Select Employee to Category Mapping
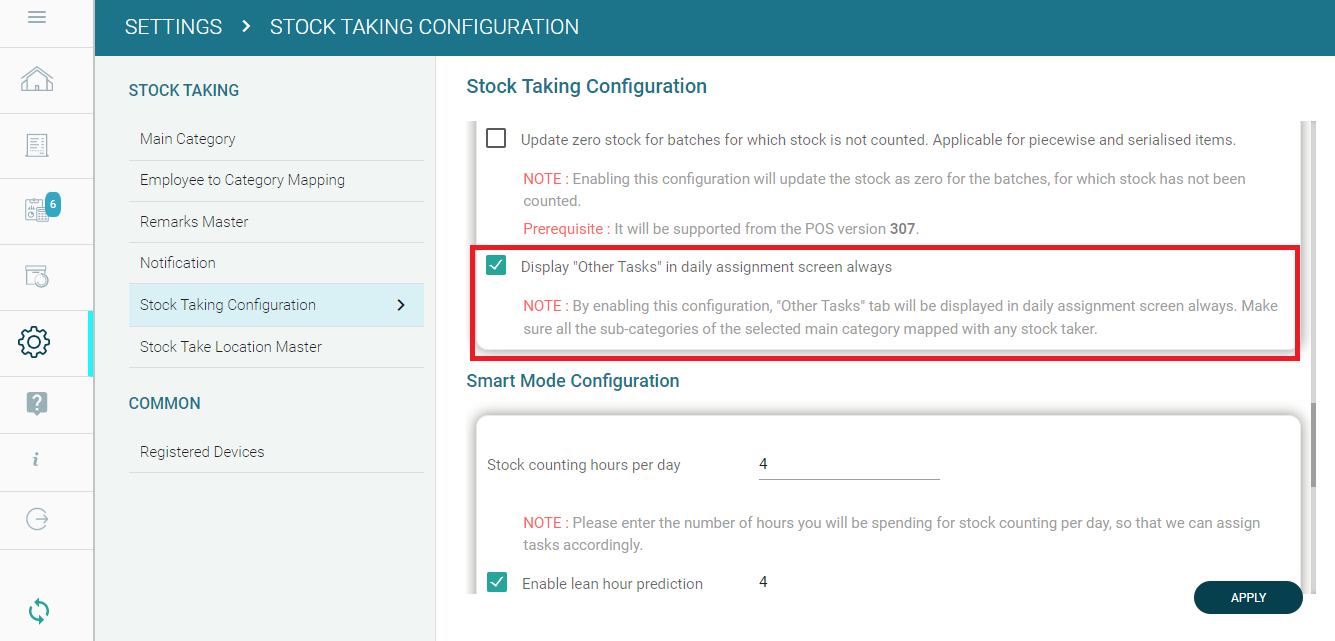The width and height of the screenshot is (1335, 641). (x=242, y=180)
